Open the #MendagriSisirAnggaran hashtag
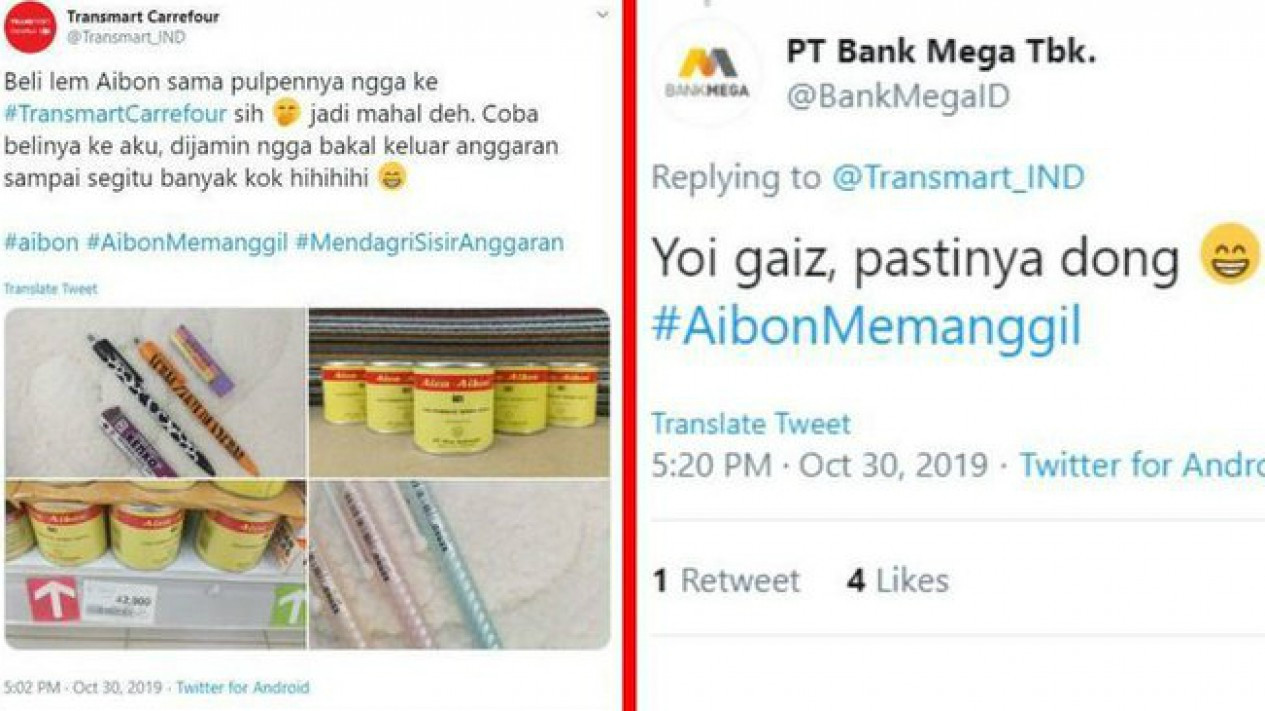Viewport: 1265px width, 711px height. (429, 242)
